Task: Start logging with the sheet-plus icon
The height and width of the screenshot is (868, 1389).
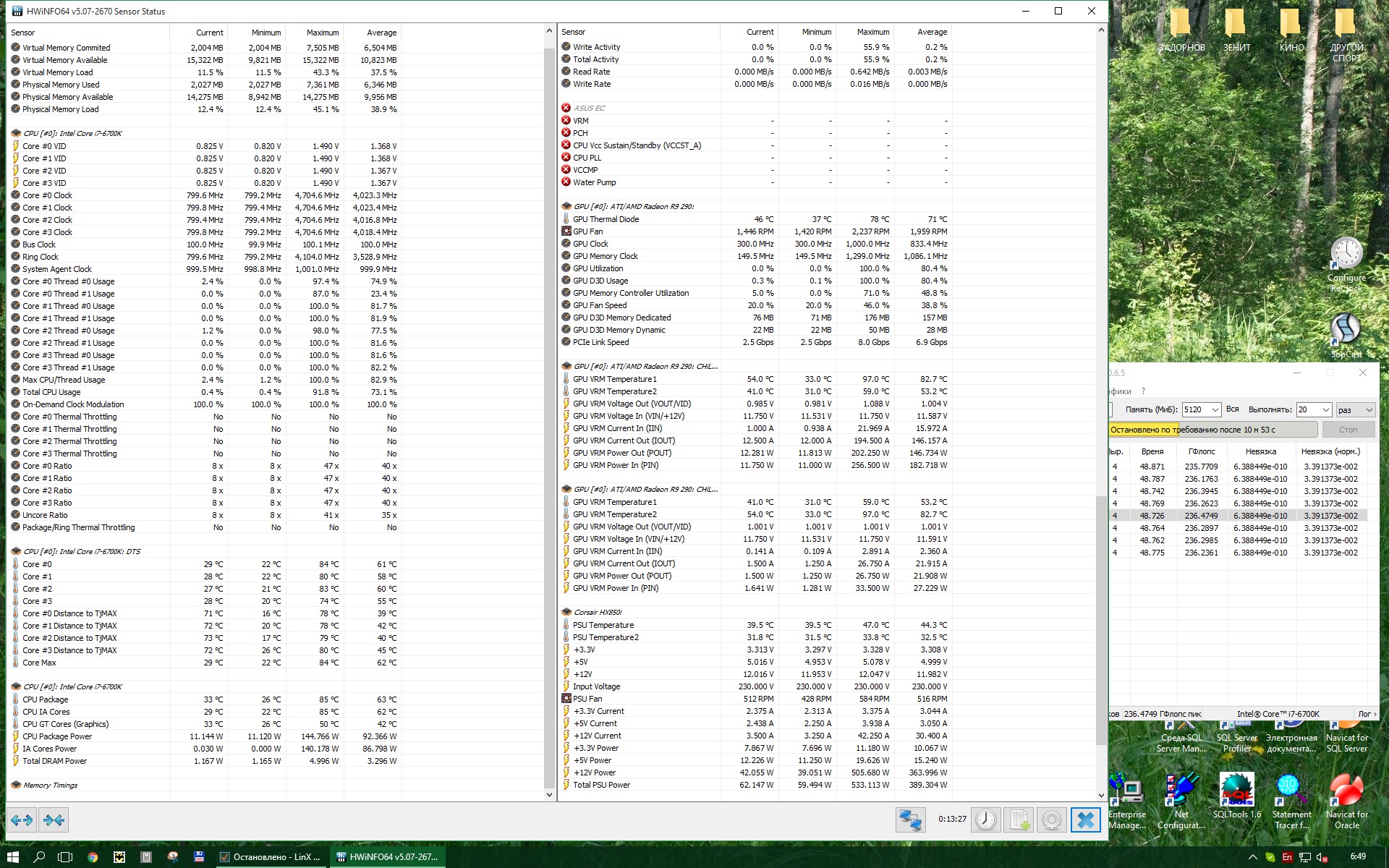Action: 1019,820
